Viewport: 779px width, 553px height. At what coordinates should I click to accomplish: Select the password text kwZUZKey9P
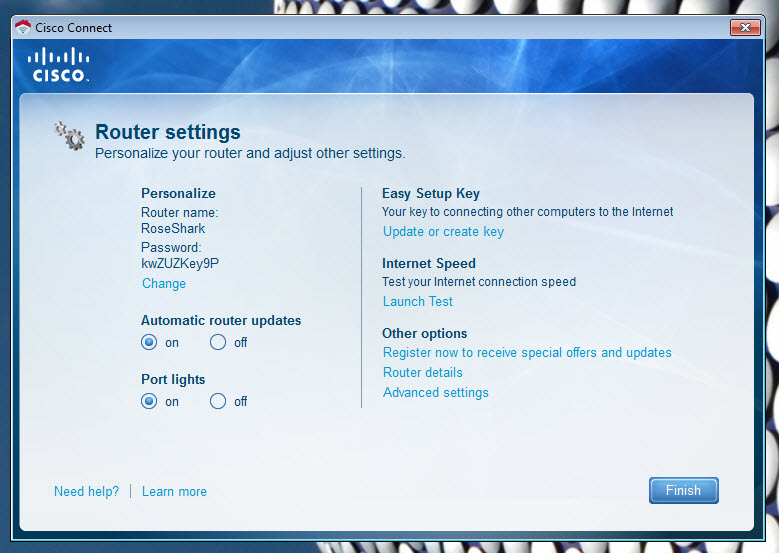[x=180, y=263]
